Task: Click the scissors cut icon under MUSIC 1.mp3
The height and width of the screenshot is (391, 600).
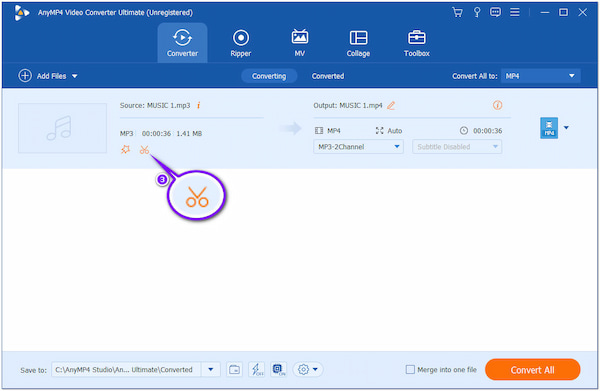Action: pos(144,150)
